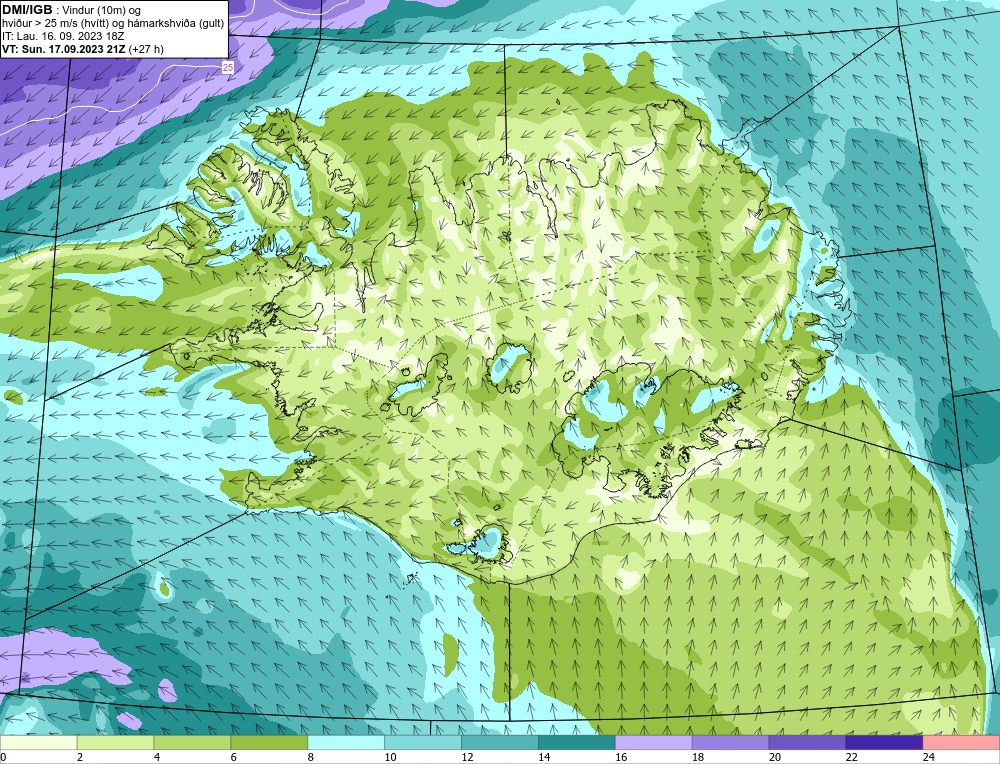Click the 10–12 m/s light teal legend swatch
Image resolution: width=1000 pixels, height=764 pixels.
pos(423,742)
